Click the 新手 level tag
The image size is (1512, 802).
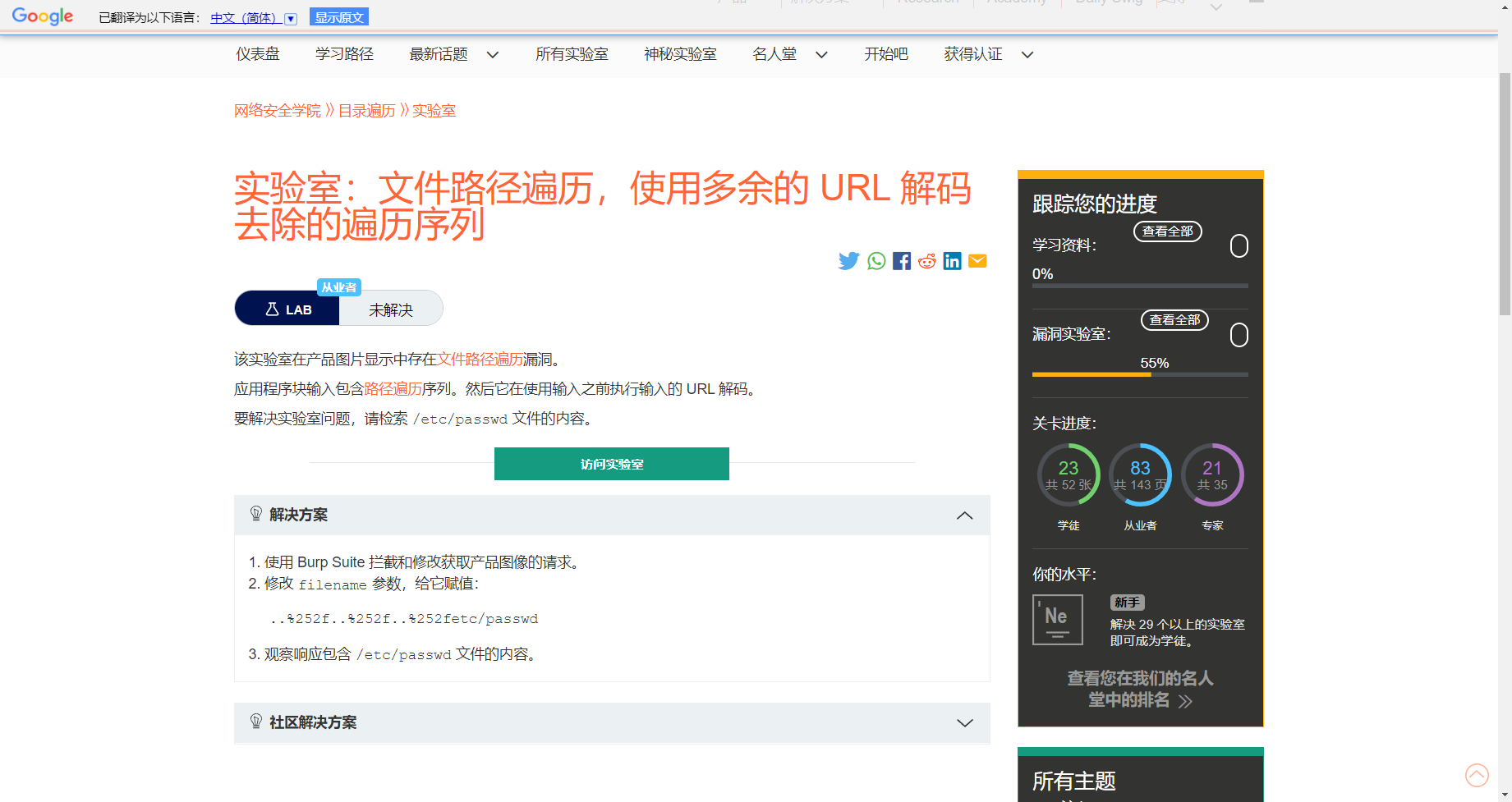point(1127,603)
